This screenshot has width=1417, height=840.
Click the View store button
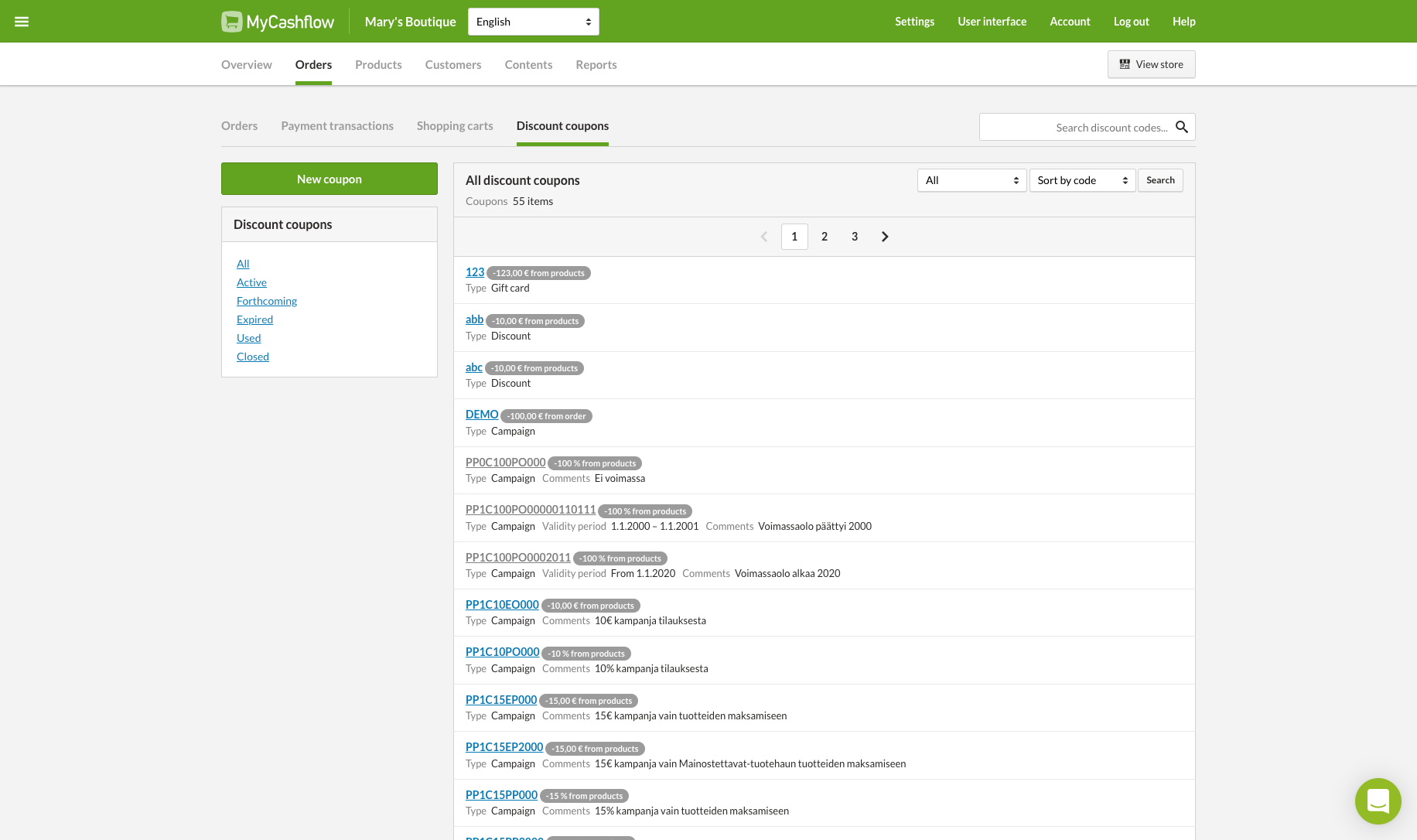click(x=1151, y=64)
